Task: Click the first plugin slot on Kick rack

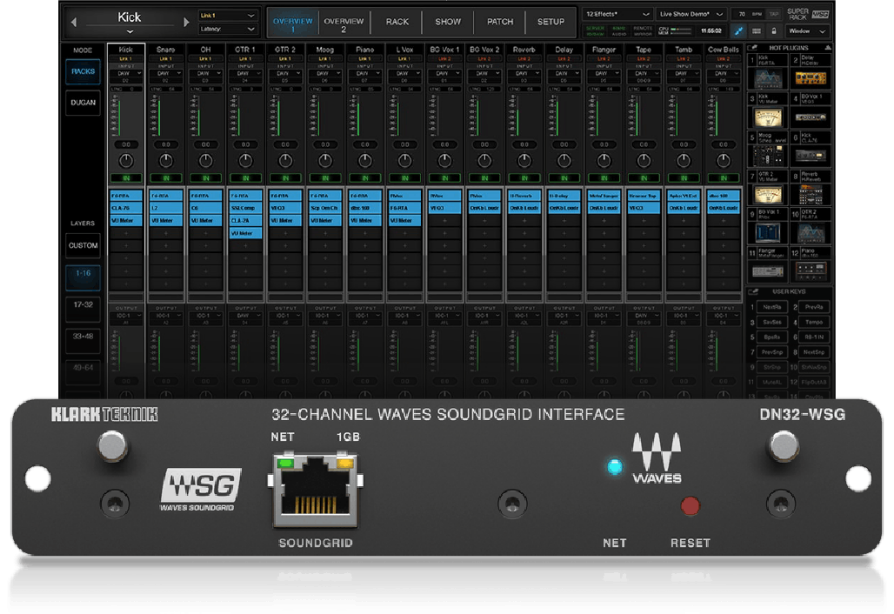Action: (126, 196)
